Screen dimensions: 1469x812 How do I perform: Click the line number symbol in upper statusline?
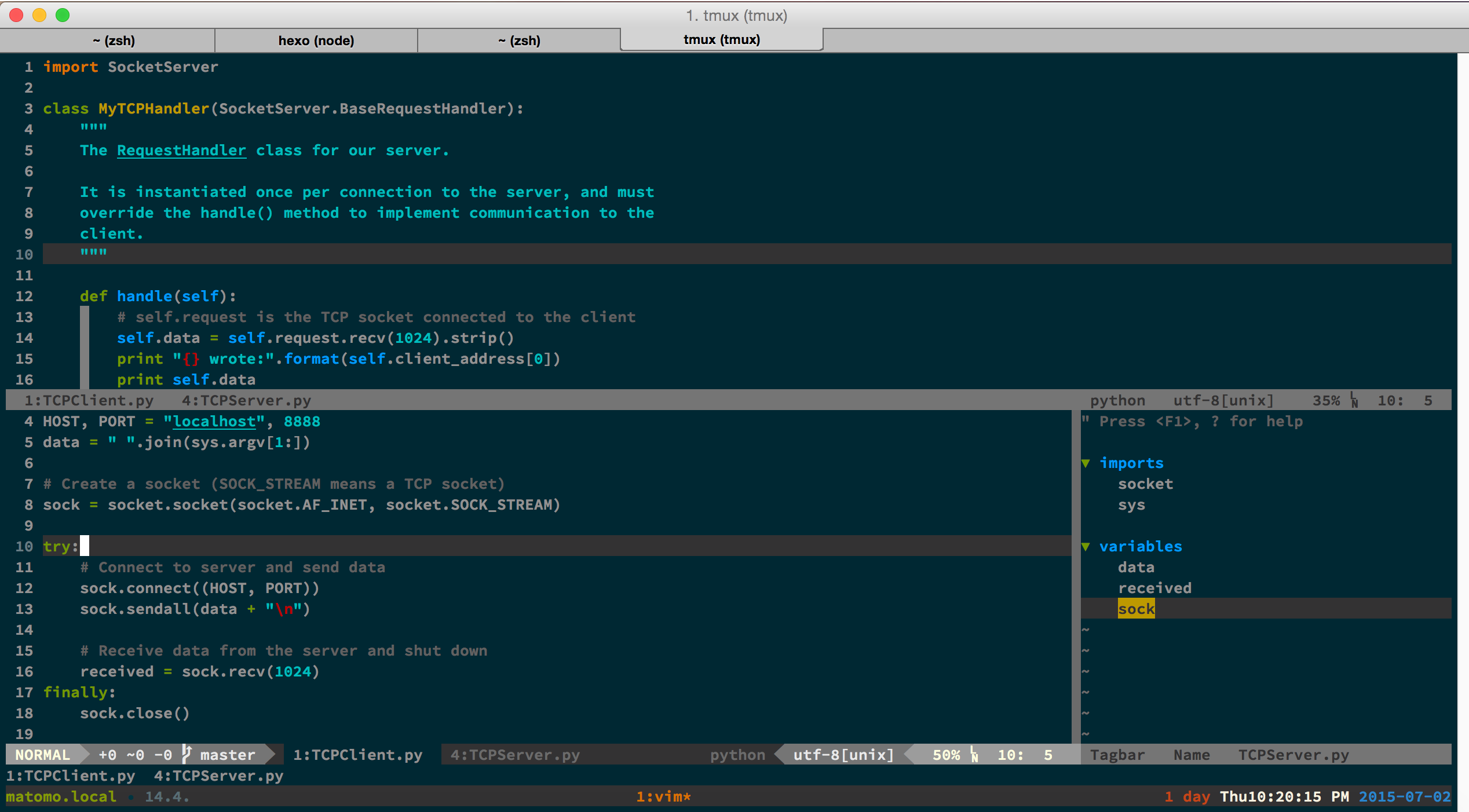coord(1354,400)
